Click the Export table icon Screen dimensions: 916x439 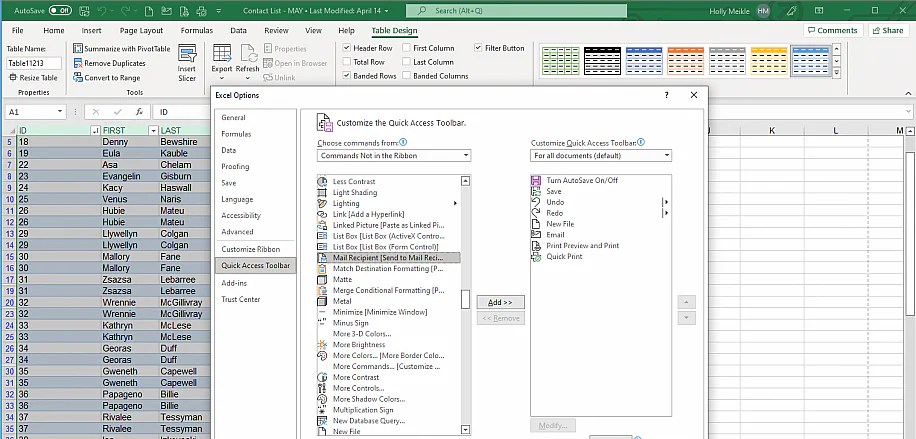pos(222,54)
